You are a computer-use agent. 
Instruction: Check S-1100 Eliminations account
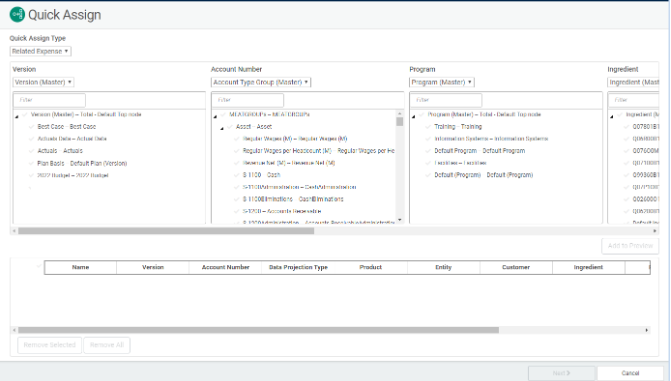(237, 199)
